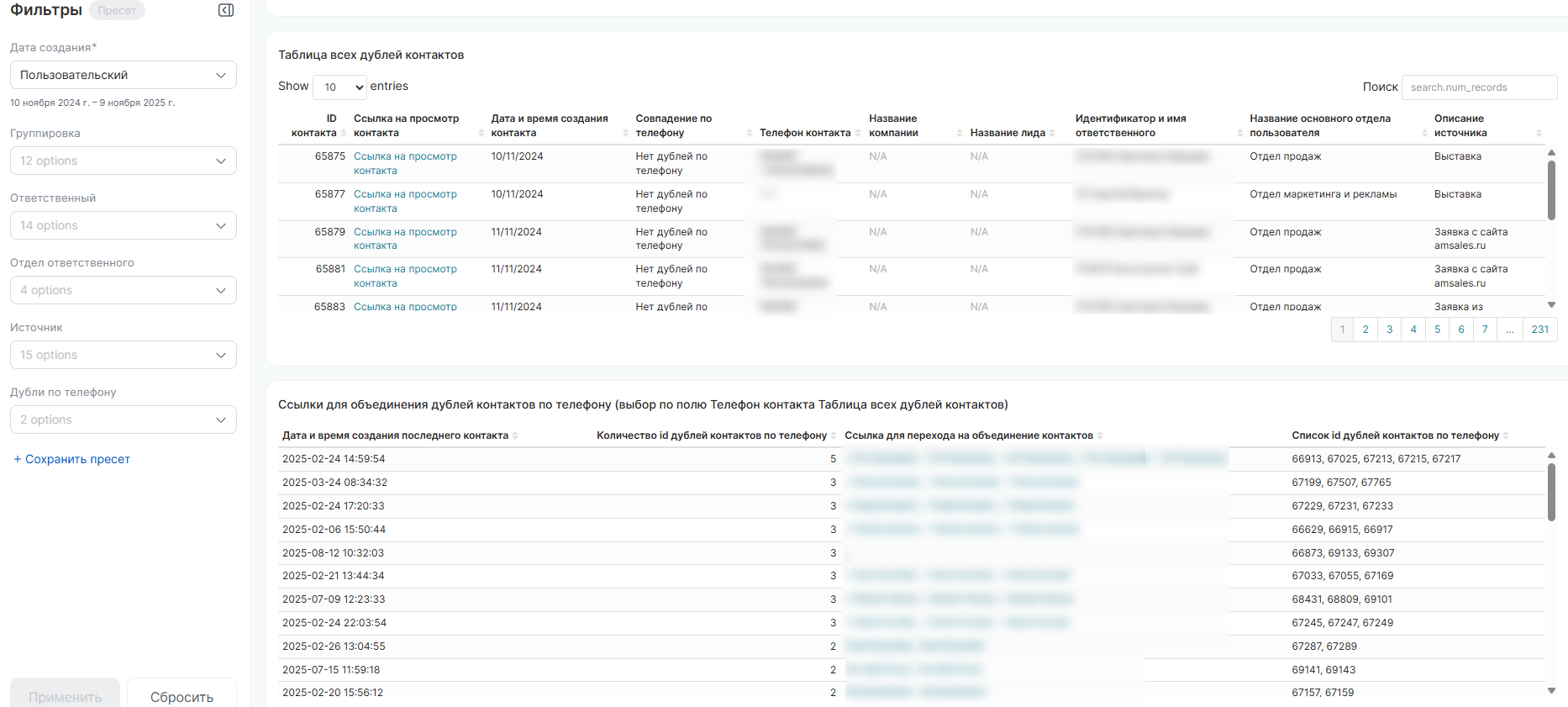
Task: Go to pagination page 3
Action: [x=1389, y=330]
